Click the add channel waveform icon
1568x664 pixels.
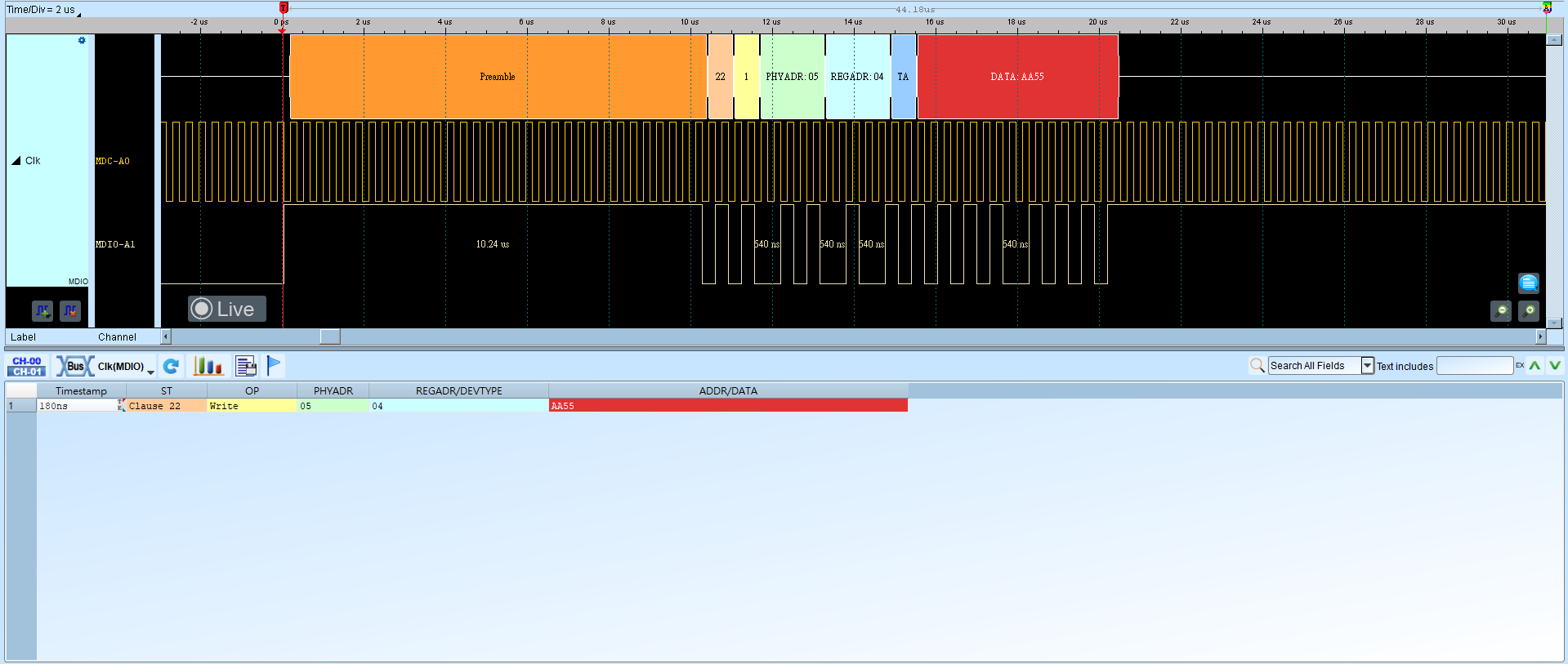(x=42, y=311)
